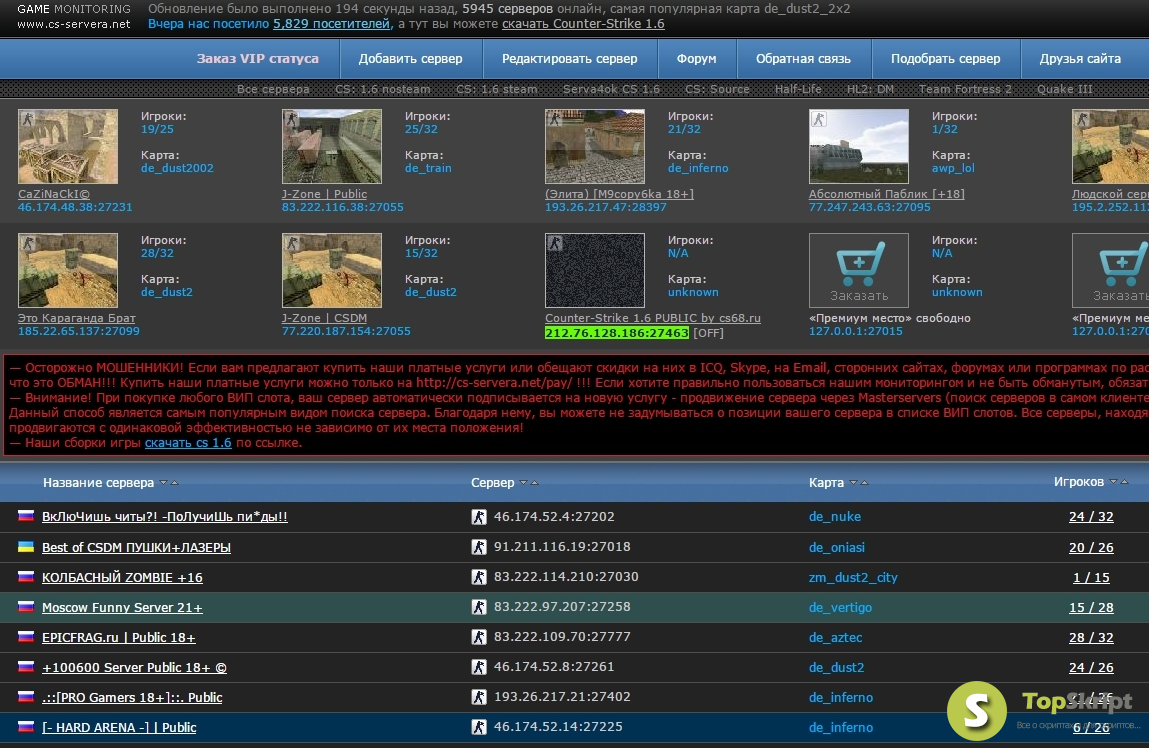Sort Карта column descending arrow
The width and height of the screenshot is (1149, 748).
pyautogui.click(x=853, y=483)
